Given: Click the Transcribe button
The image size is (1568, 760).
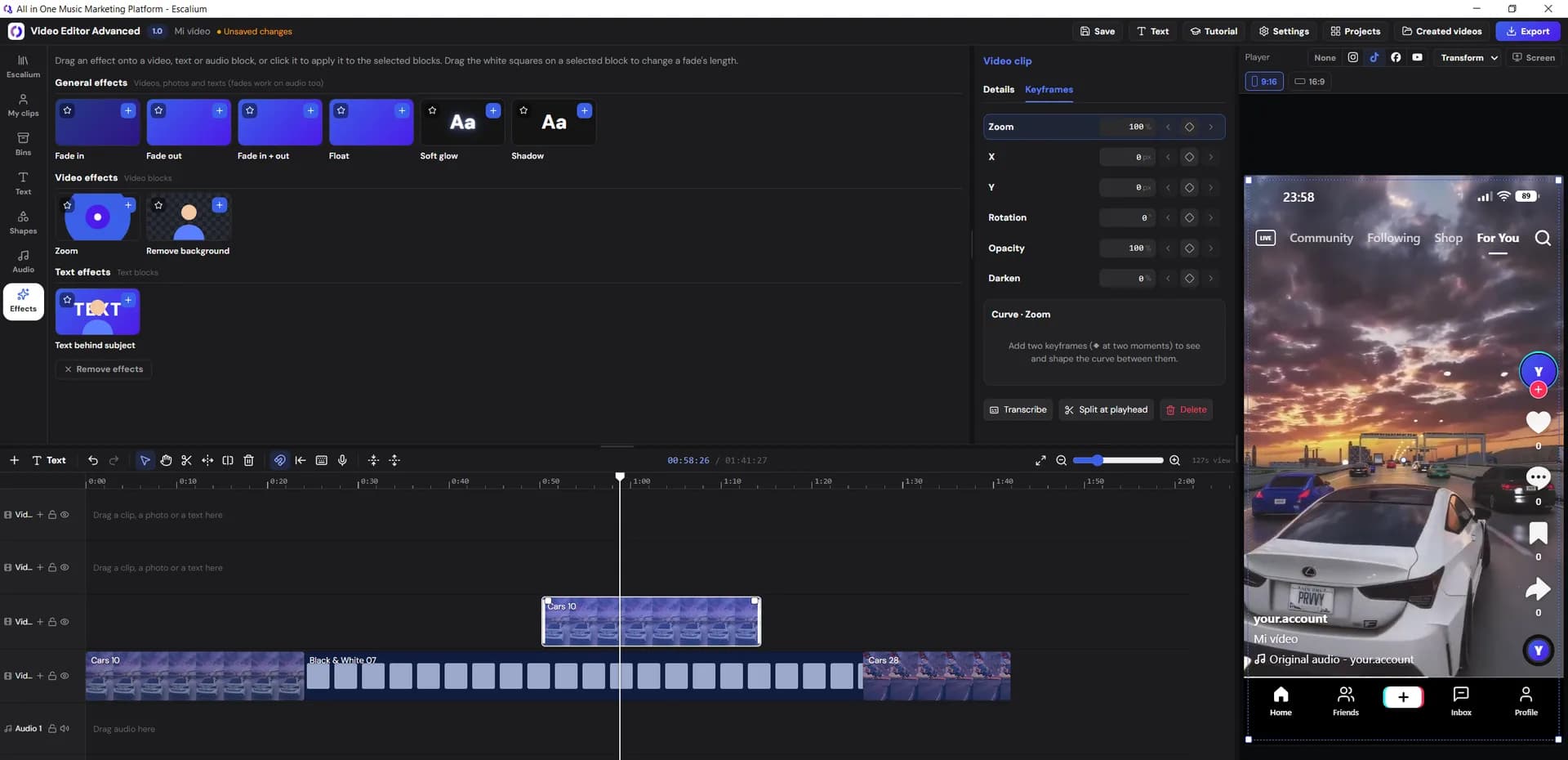Looking at the screenshot, I should click(1018, 409).
